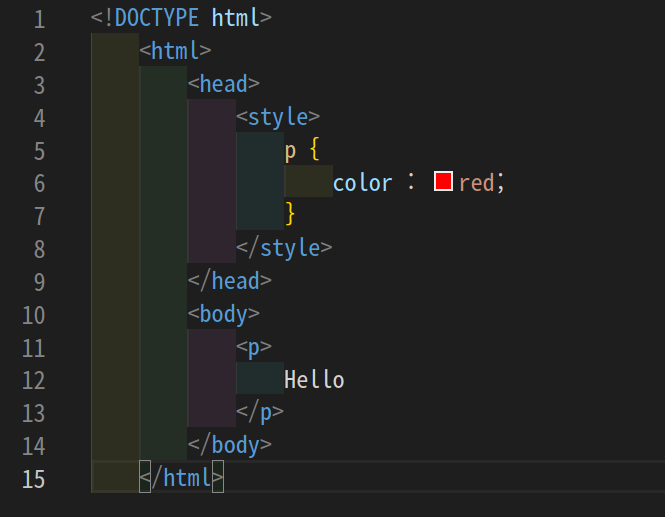Click the closing </style> tag
The image size is (665, 517).
tap(284, 248)
